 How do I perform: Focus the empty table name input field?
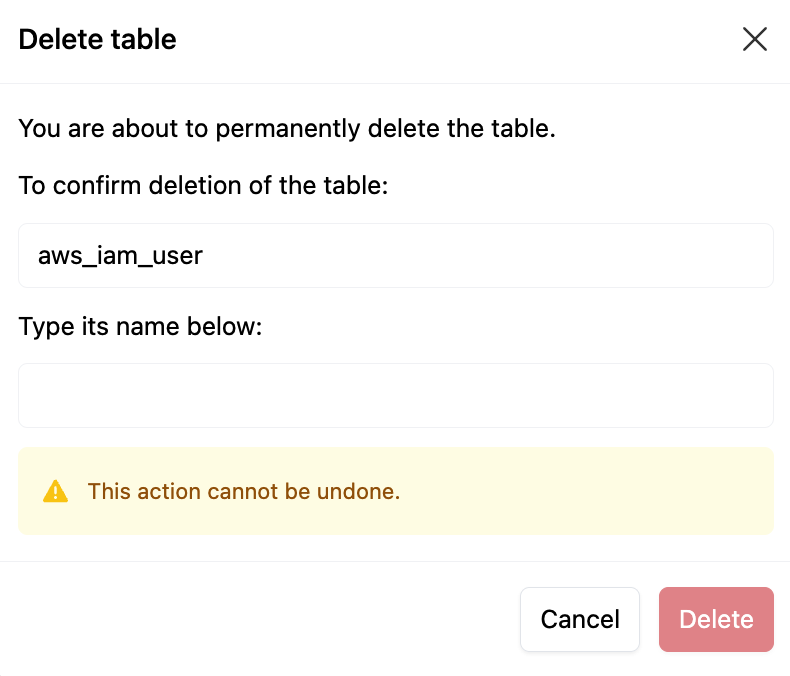396,396
